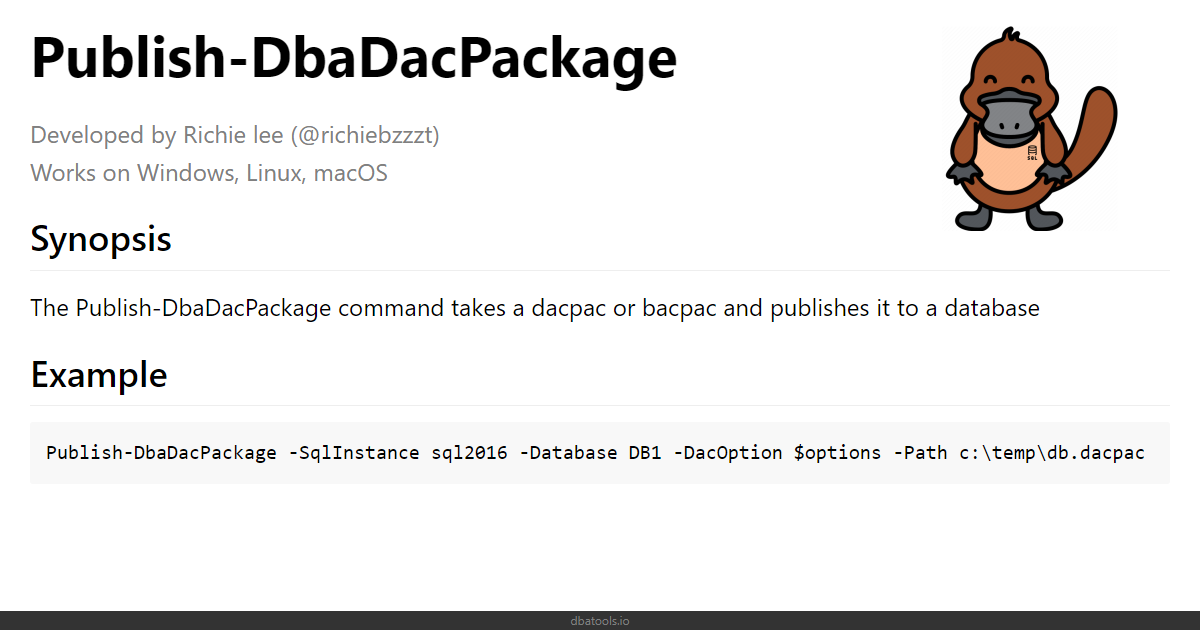
Task: Click the dark footer bar
Action: [600, 620]
